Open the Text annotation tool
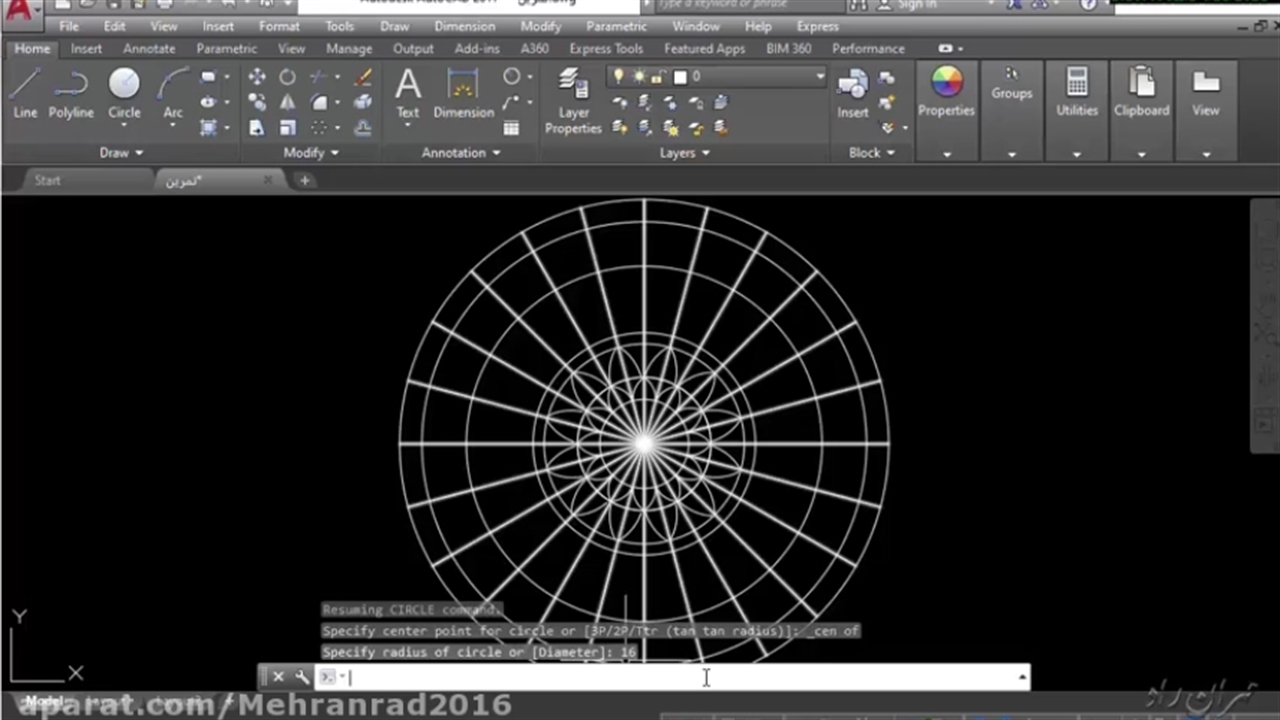The height and width of the screenshot is (720, 1280). (407, 92)
